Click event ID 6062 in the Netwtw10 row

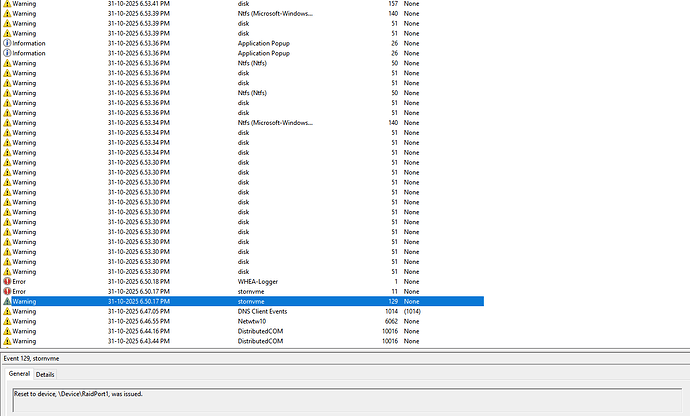390,321
